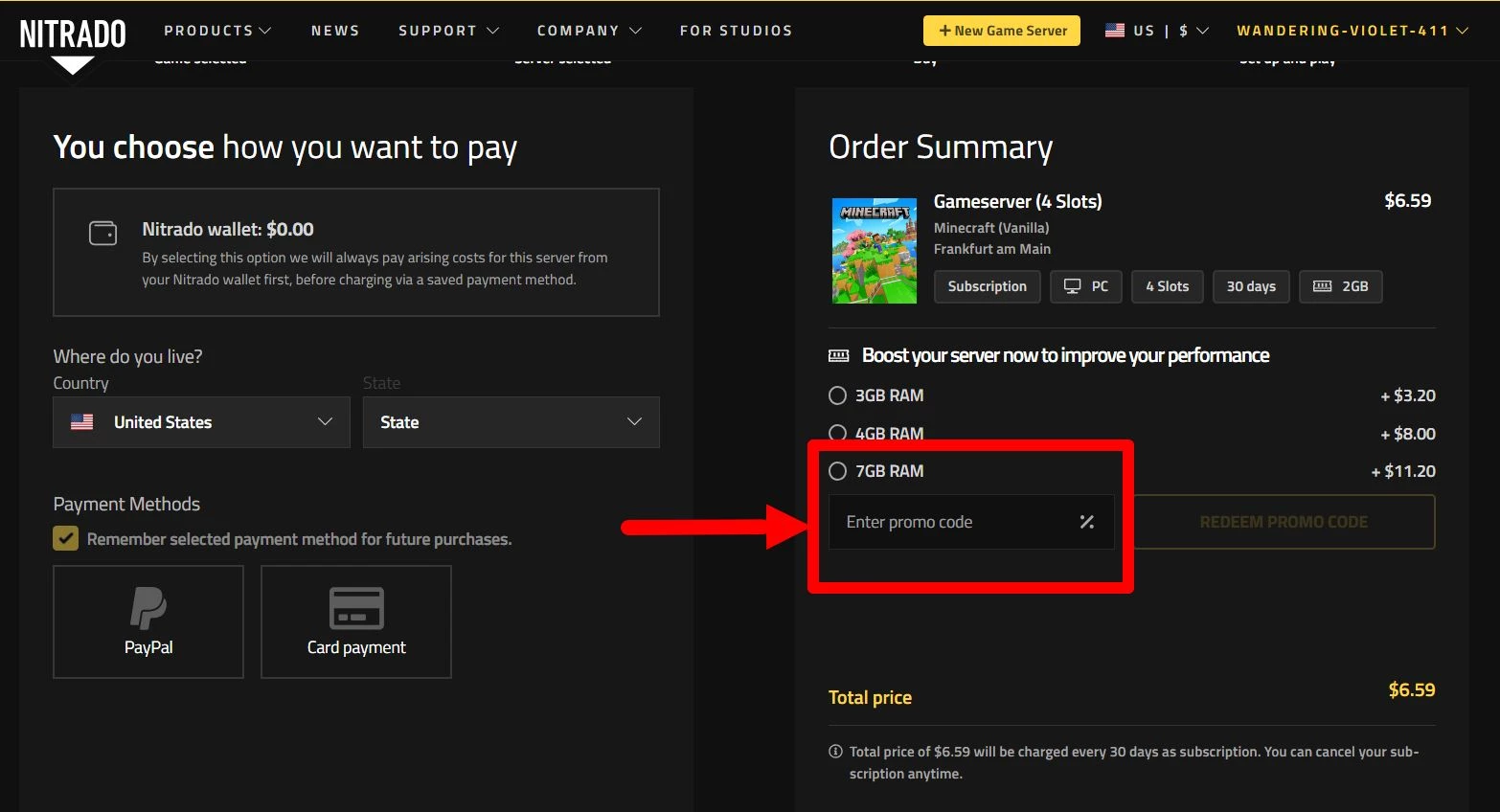Open the wandering-violet-411 account menu
Viewport: 1500px width, 812px height.
pos(1352,31)
